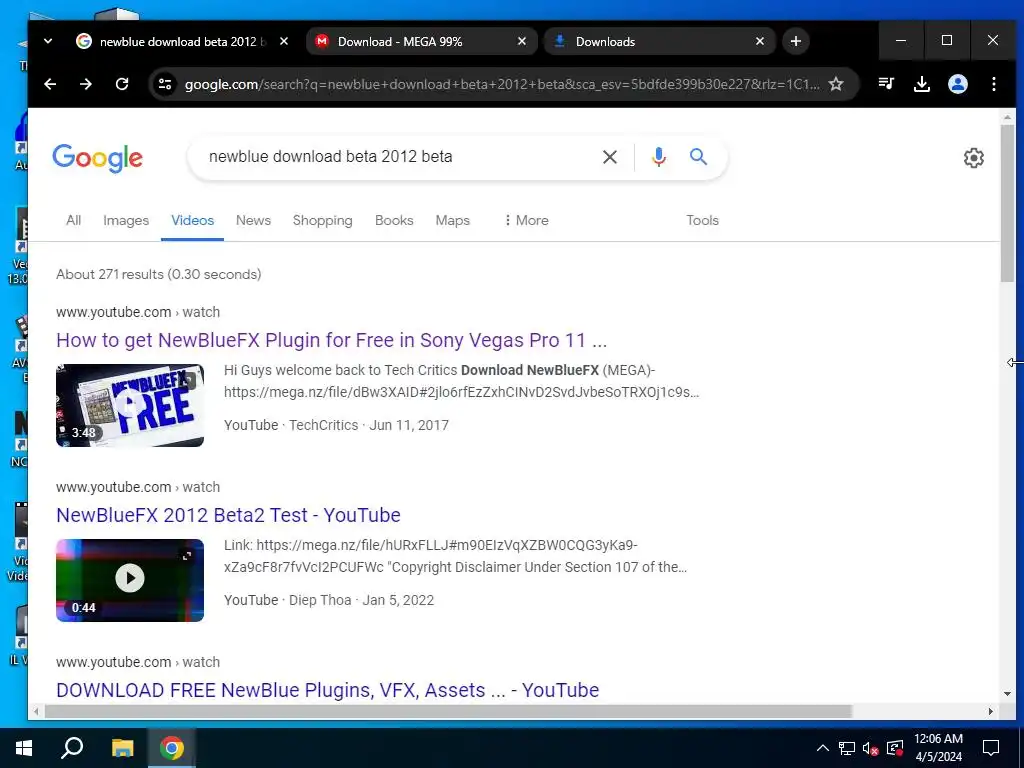Switch to the All results tab
The height and width of the screenshot is (768, 1024).
[x=73, y=221]
